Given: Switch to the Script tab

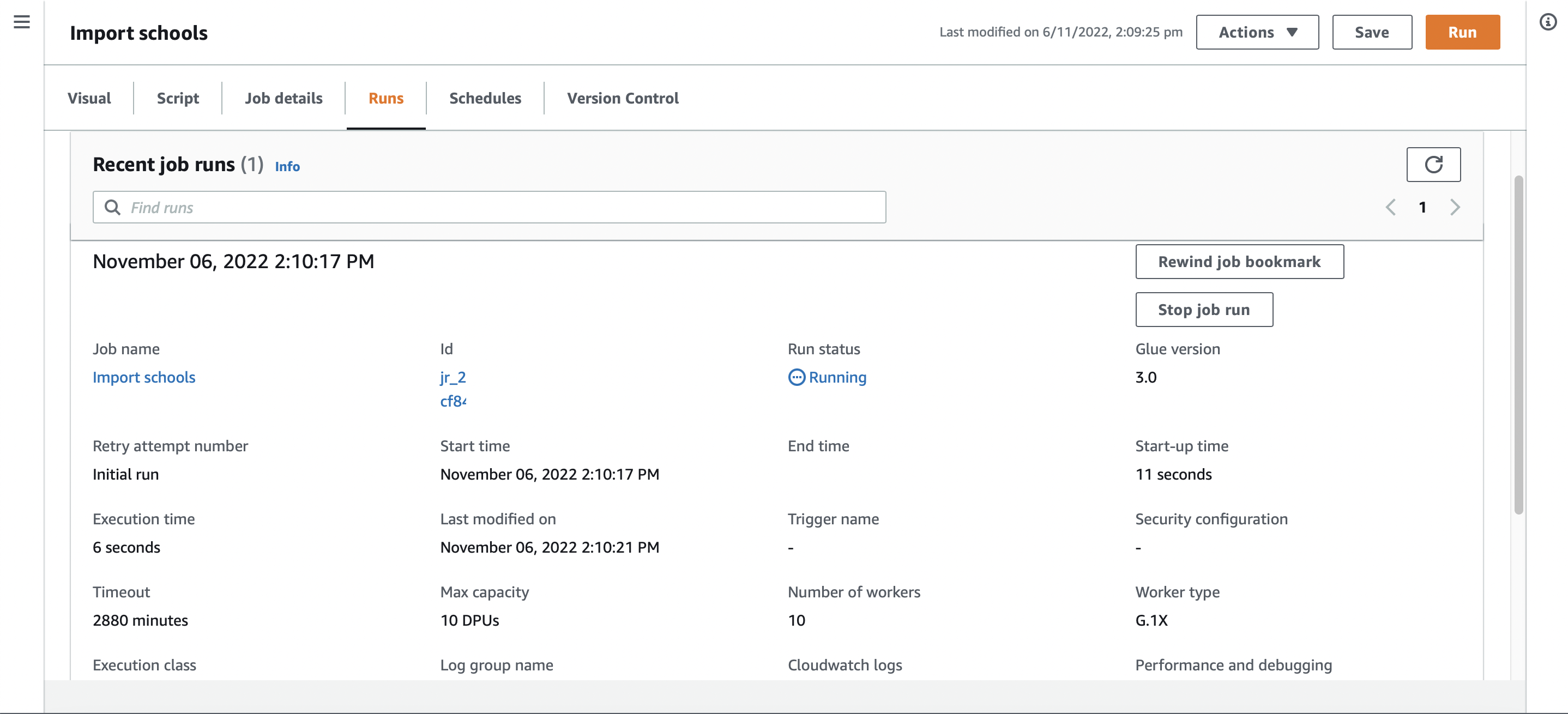Looking at the screenshot, I should (178, 98).
